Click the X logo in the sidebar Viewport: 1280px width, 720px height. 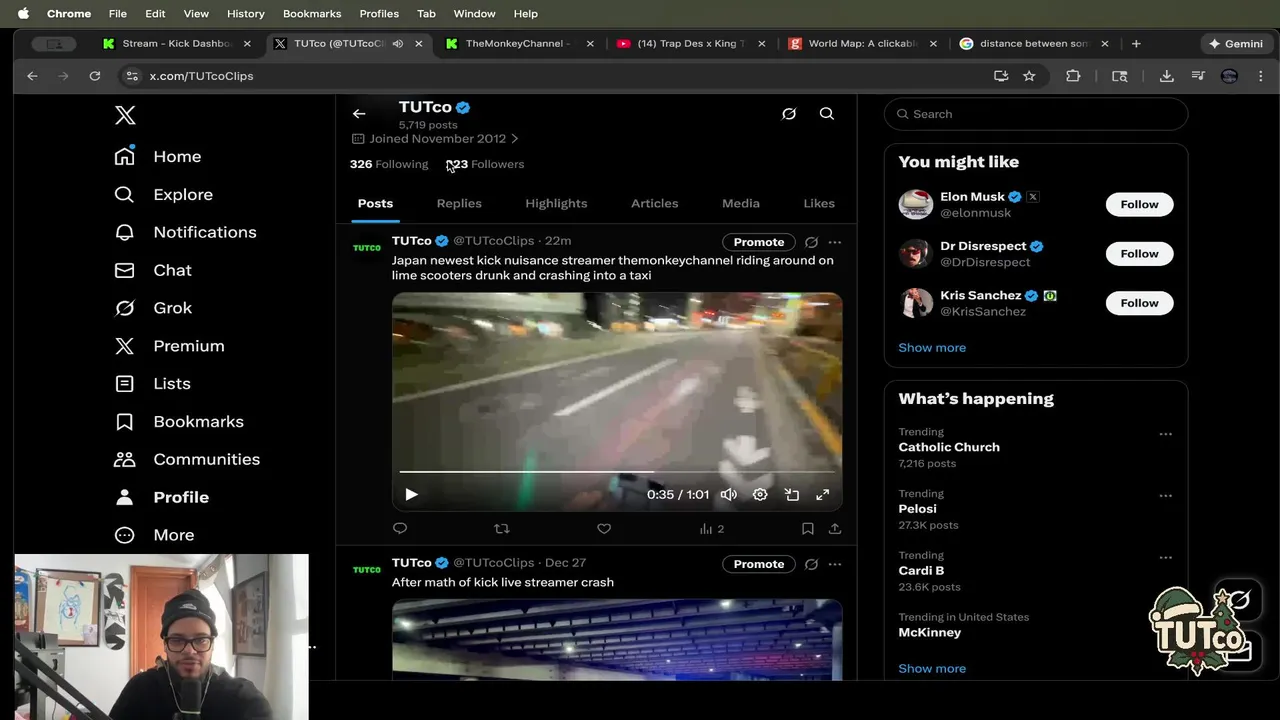125,115
